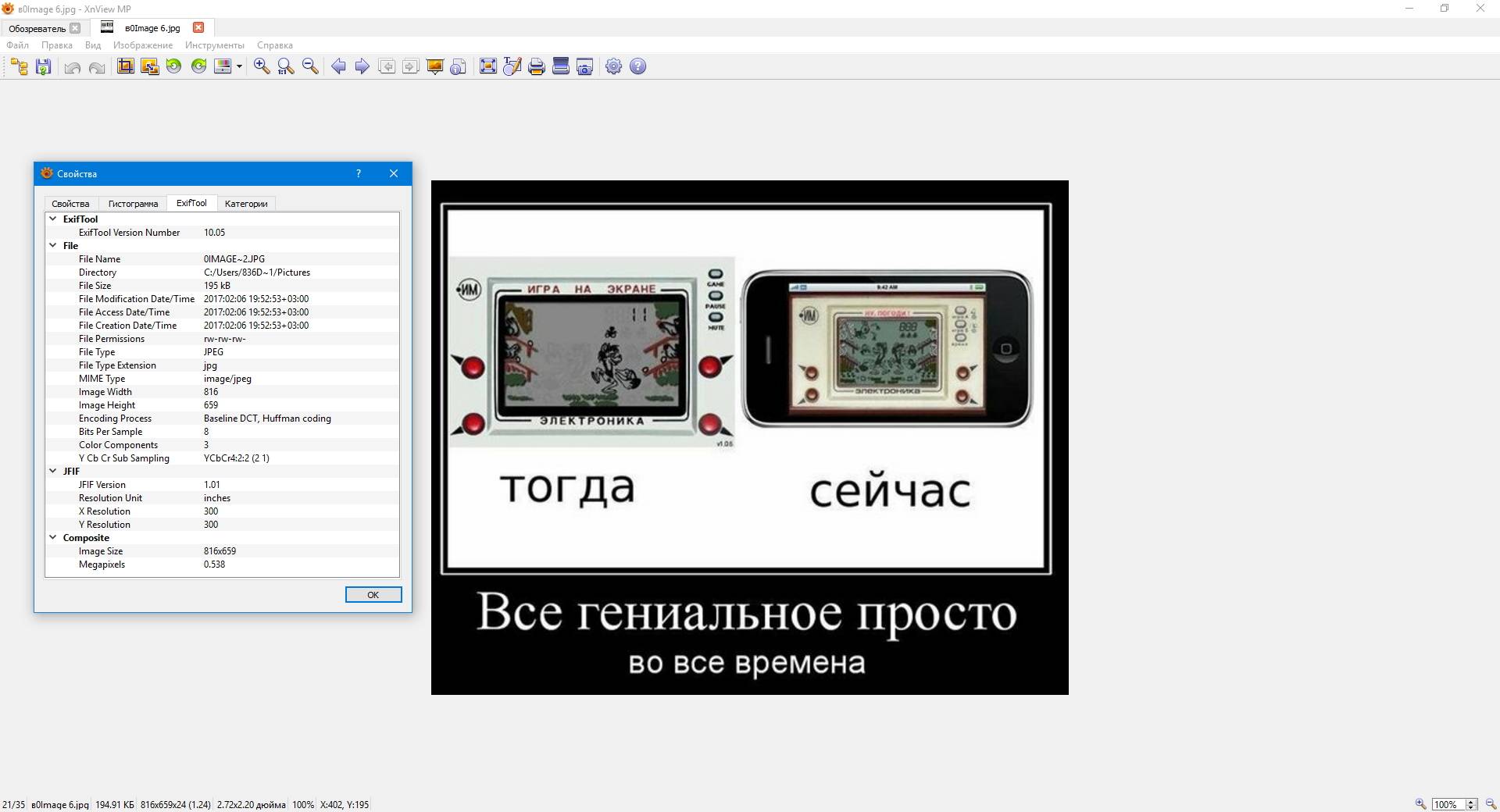
Task: Confirm the properties dialog with OK
Action: pos(373,595)
